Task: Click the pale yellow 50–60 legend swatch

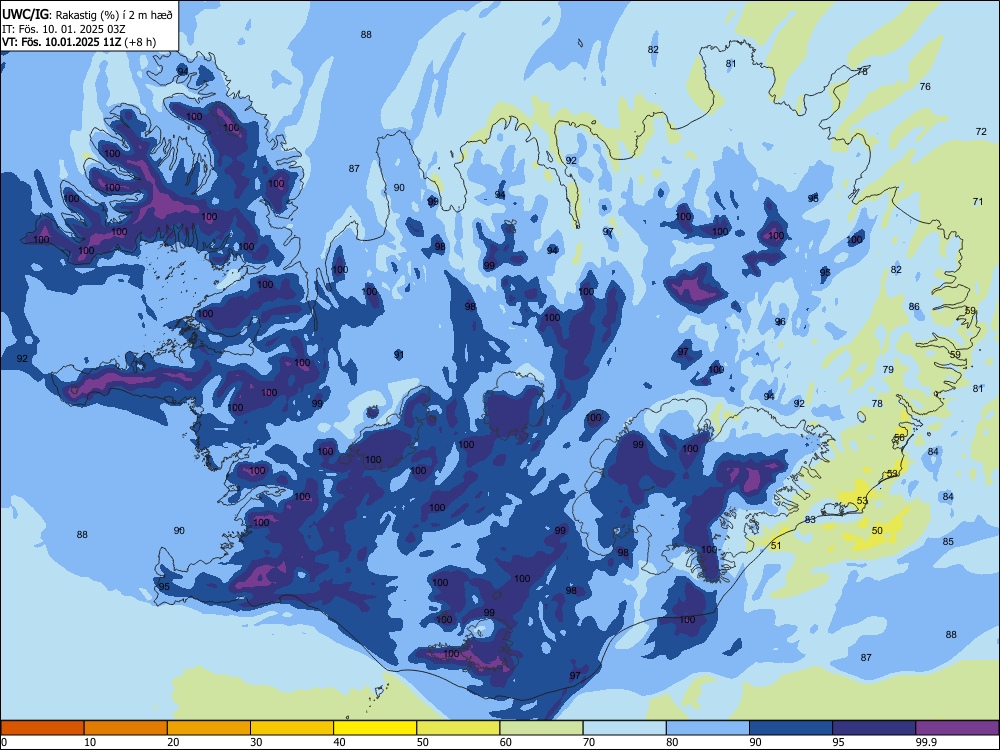Action: point(458,728)
